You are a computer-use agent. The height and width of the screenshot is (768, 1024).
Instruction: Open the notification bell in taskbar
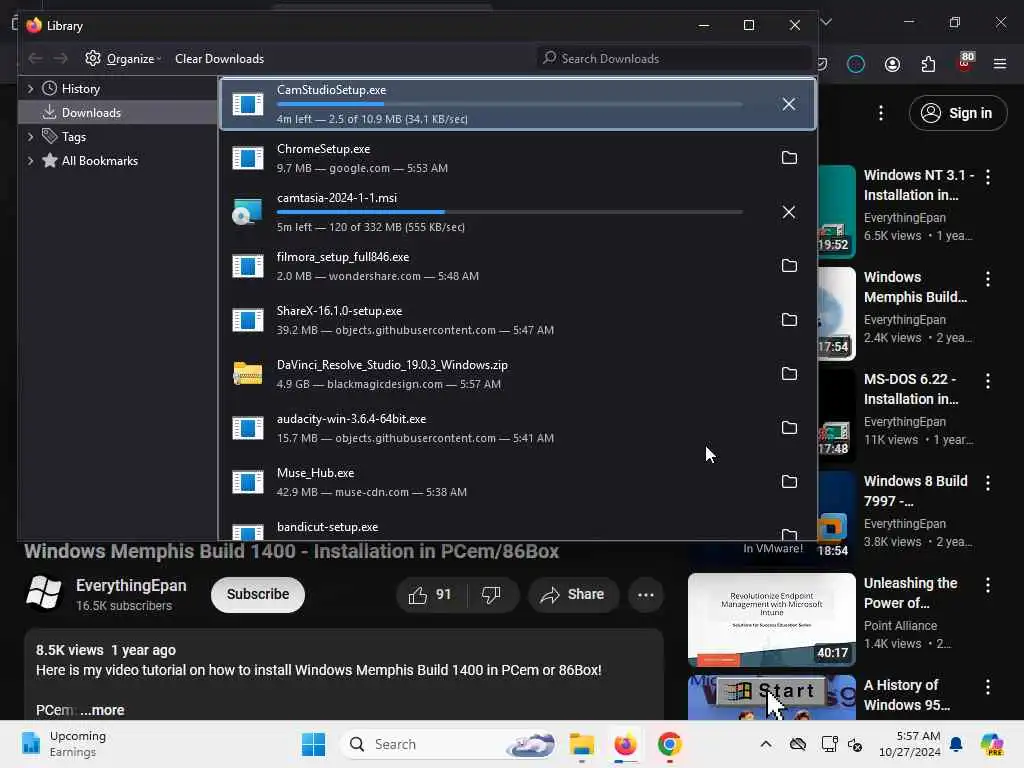point(956,744)
